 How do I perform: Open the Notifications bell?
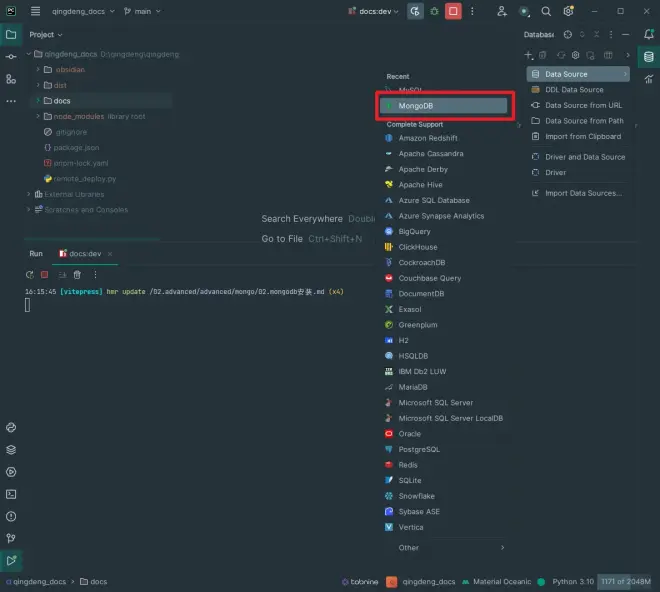pos(649,35)
